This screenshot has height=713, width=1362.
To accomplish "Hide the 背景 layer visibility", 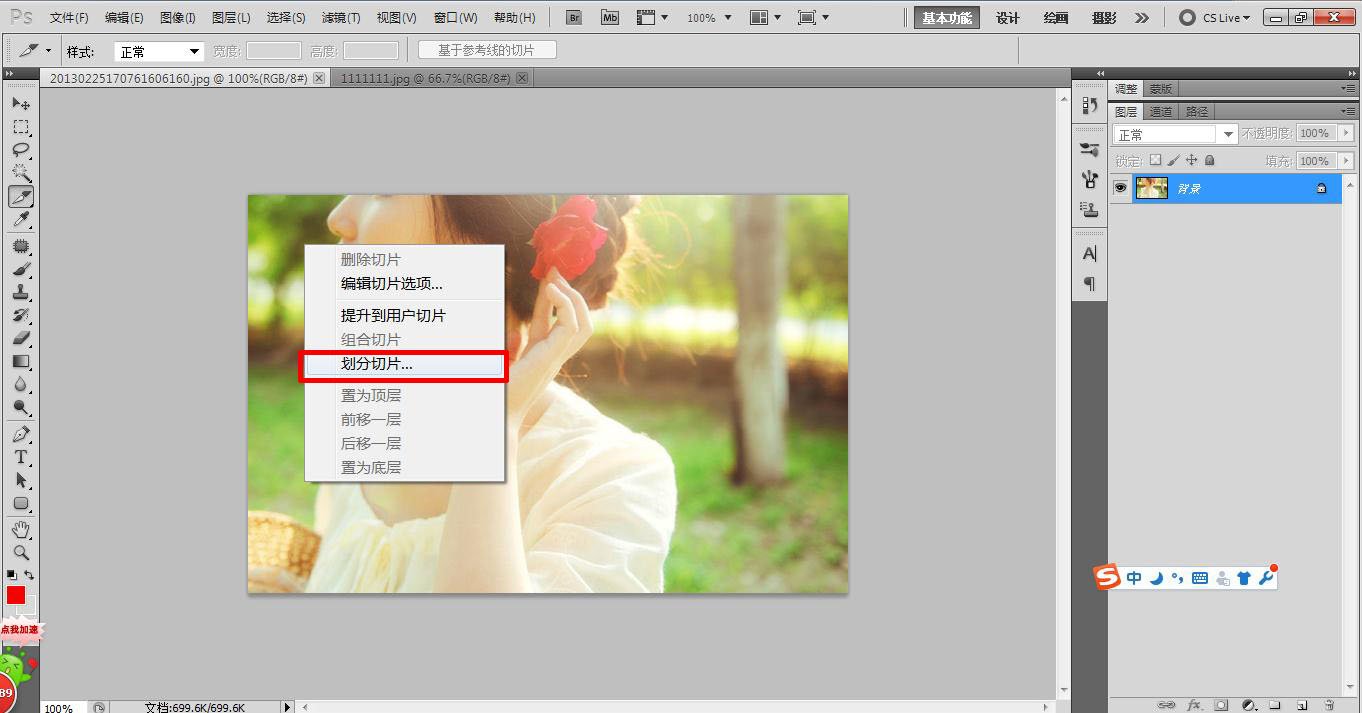I will point(1120,187).
